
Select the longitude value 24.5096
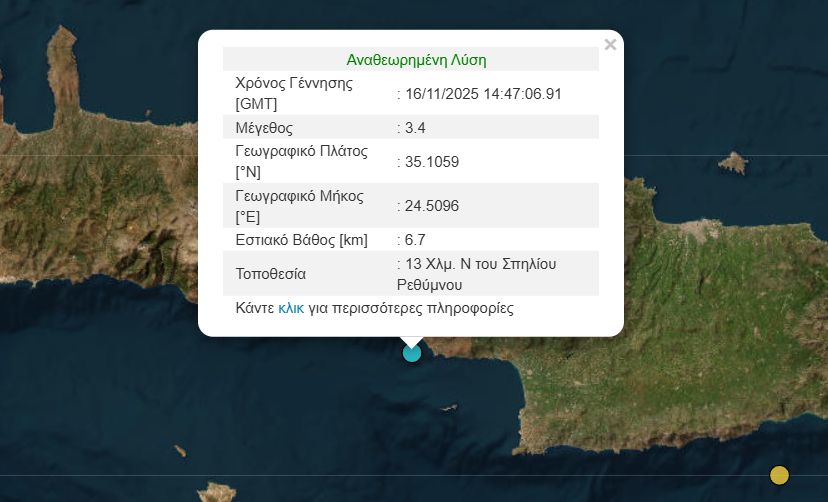tap(431, 205)
